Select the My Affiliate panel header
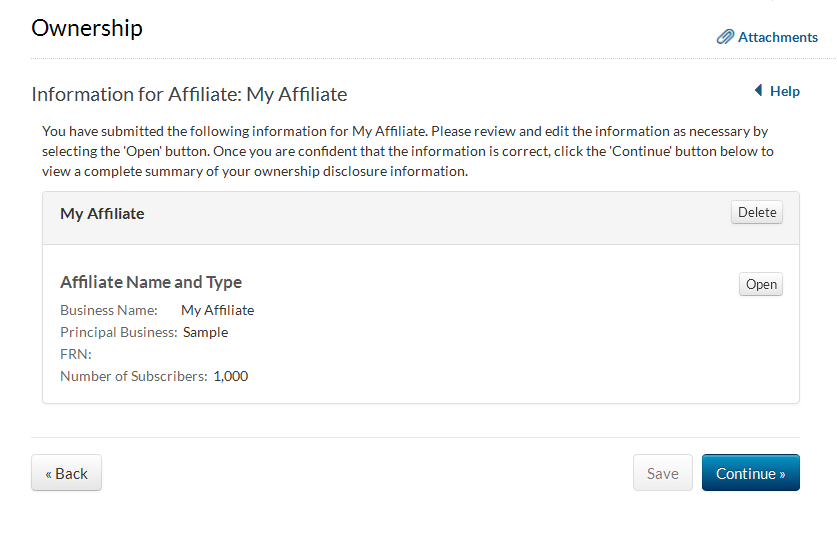 pos(102,213)
